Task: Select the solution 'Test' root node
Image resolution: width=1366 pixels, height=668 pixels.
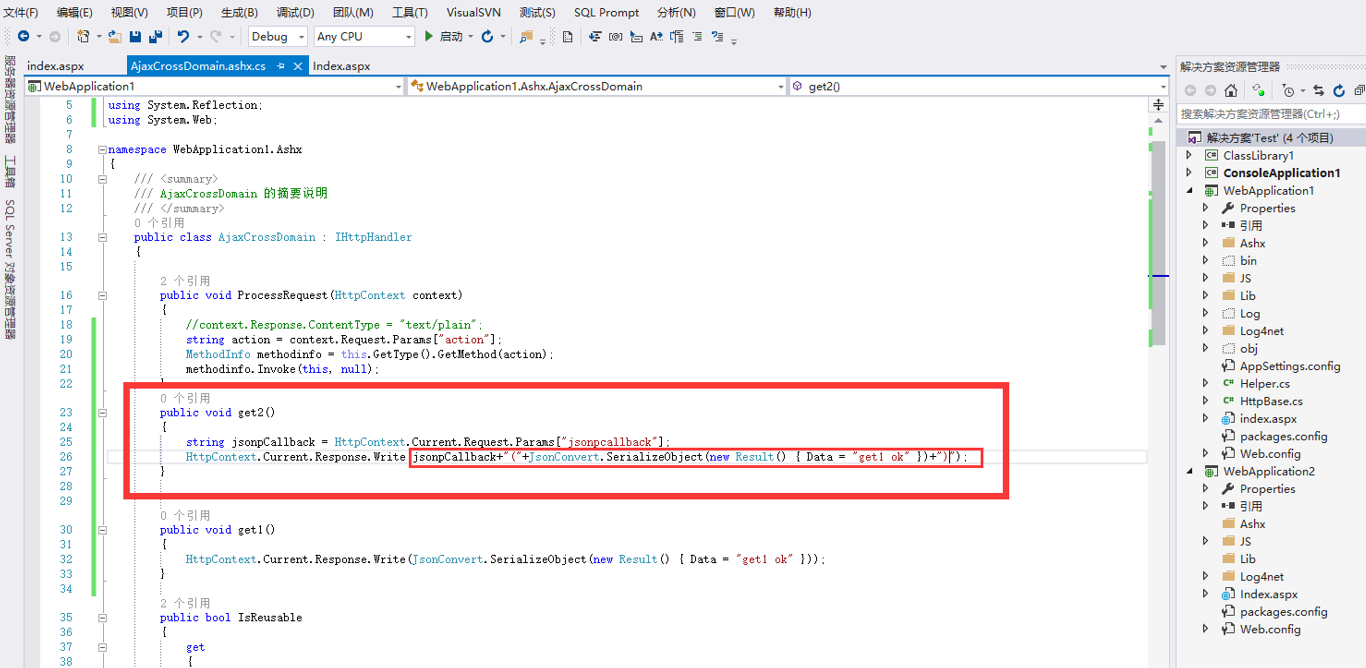Action: [1270, 138]
